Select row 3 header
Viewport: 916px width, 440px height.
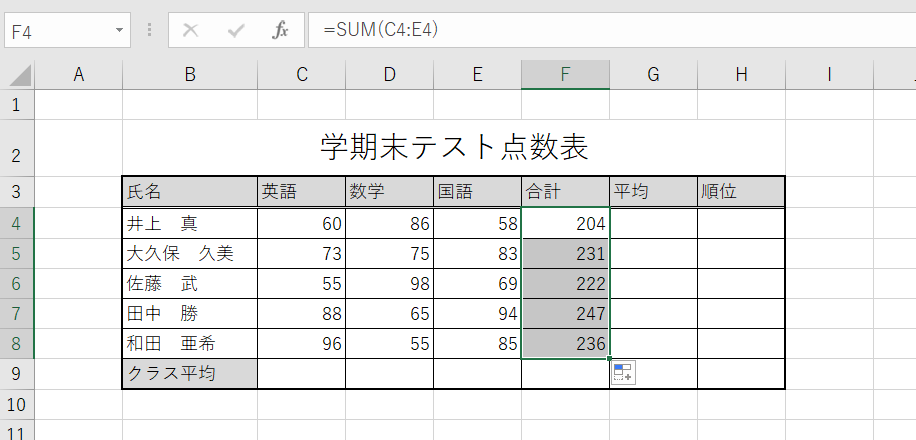[17, 191]
